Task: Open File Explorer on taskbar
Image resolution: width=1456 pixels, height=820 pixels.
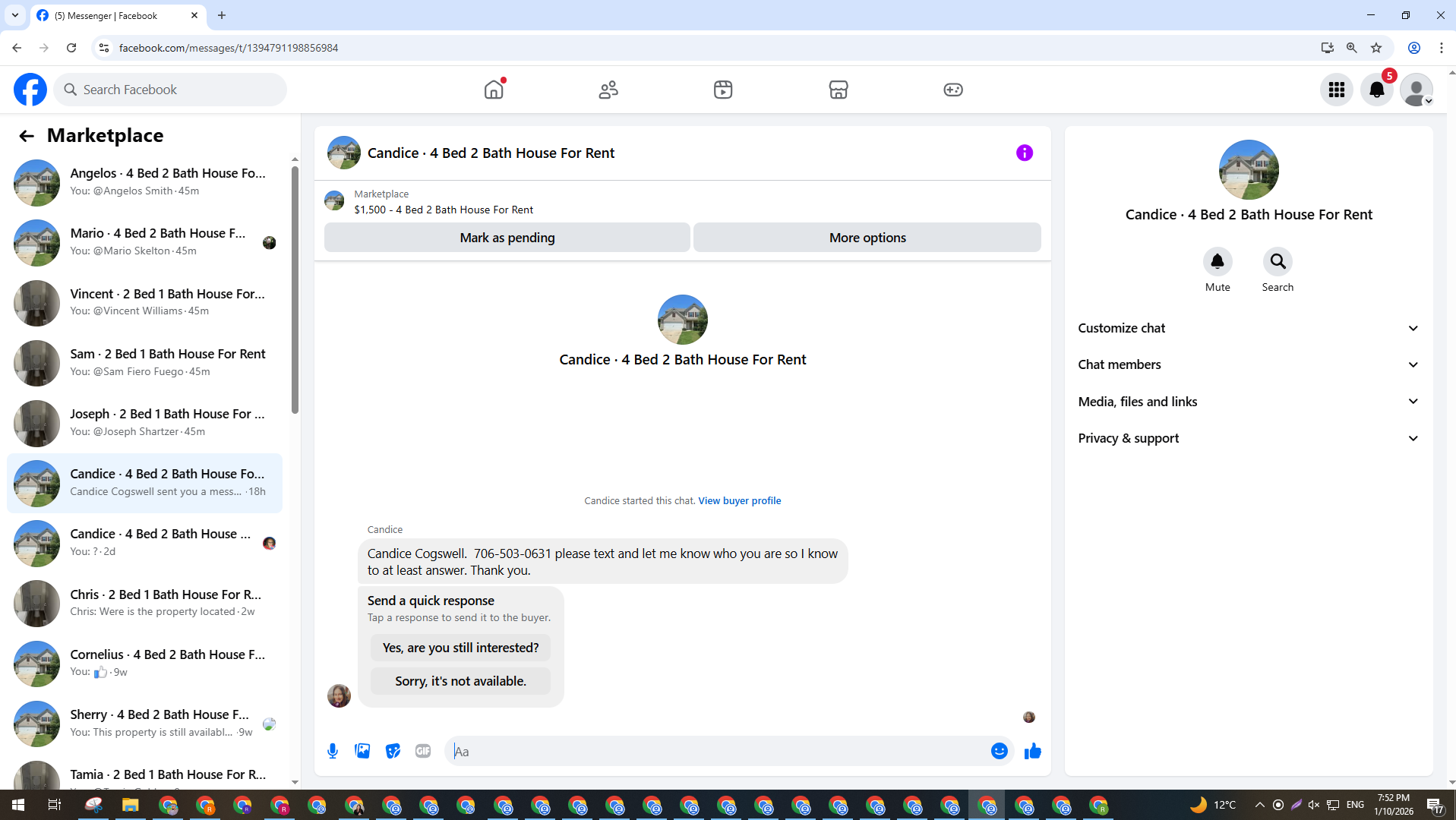Action: coord(131,805)
